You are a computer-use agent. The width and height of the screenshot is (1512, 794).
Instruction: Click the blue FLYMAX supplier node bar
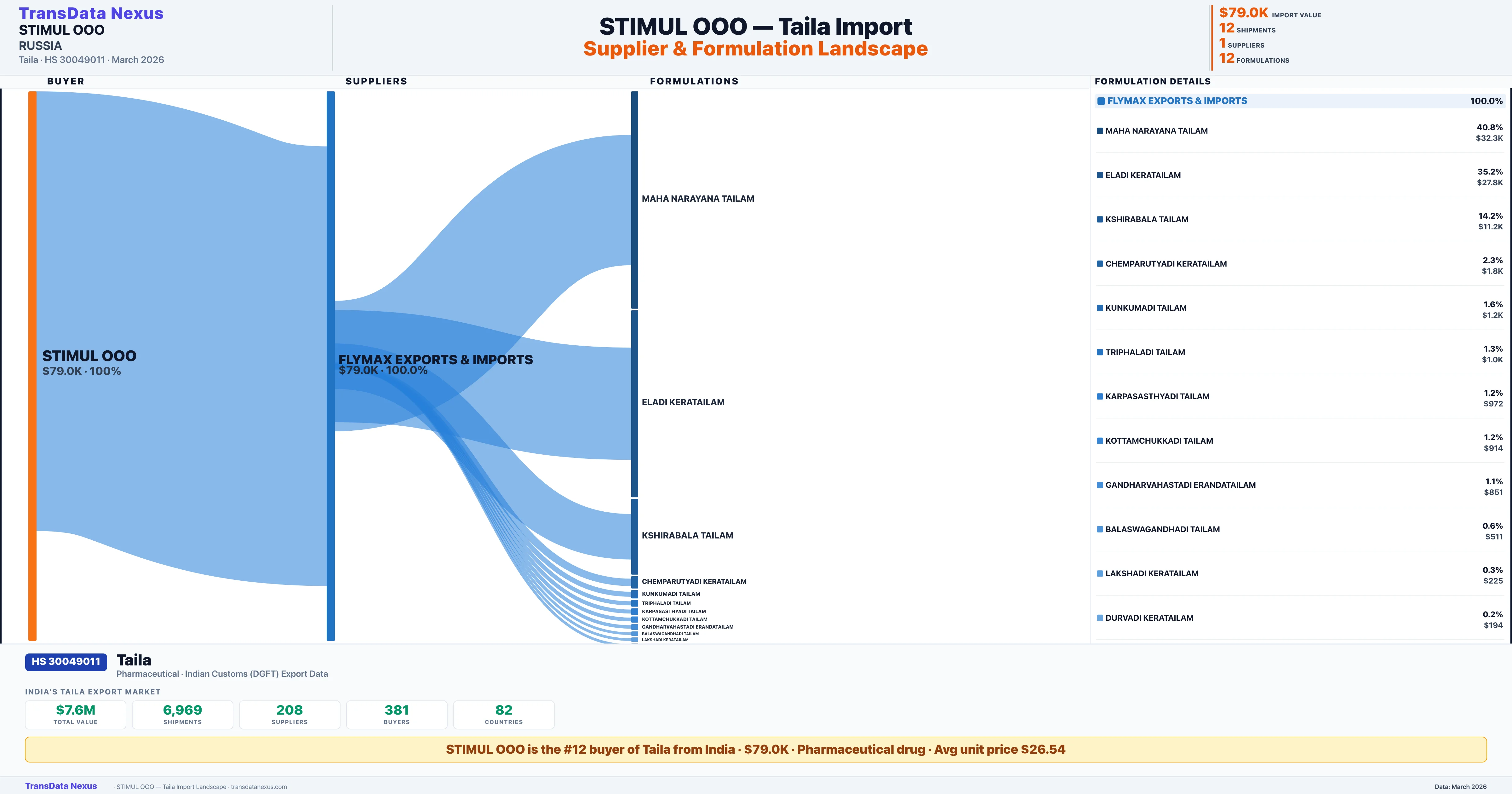pos(330,364)
